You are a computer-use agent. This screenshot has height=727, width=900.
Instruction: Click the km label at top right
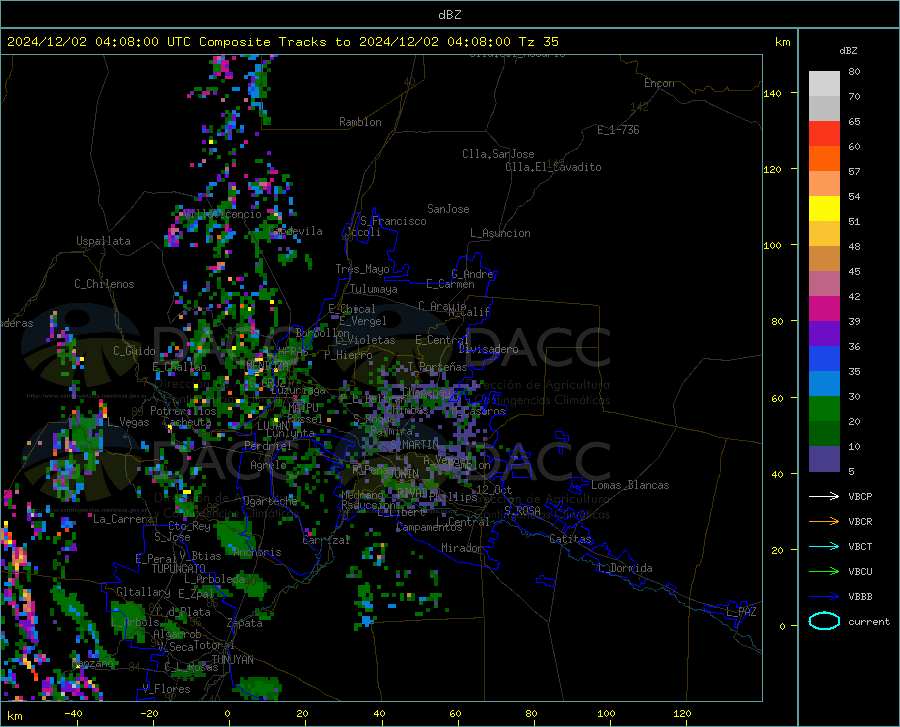point(782,42)
